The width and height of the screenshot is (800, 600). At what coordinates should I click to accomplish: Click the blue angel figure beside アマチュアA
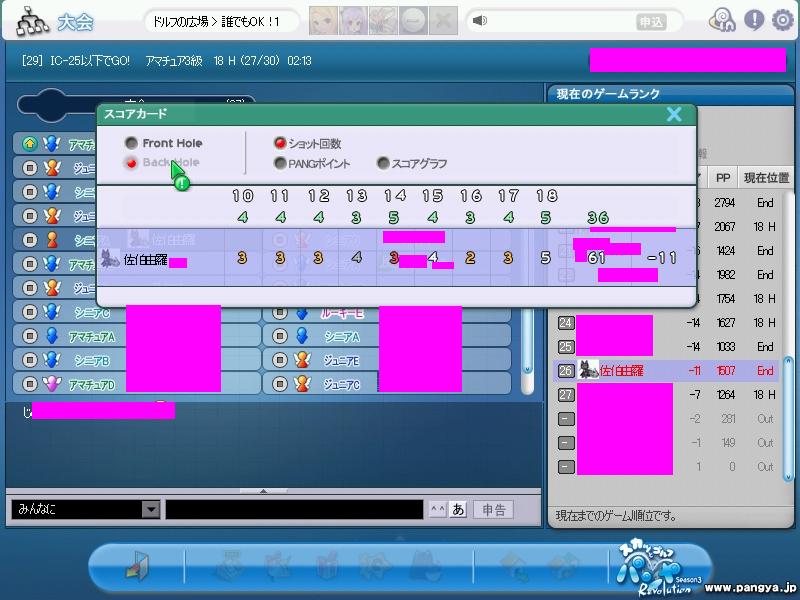pos(52,336)
